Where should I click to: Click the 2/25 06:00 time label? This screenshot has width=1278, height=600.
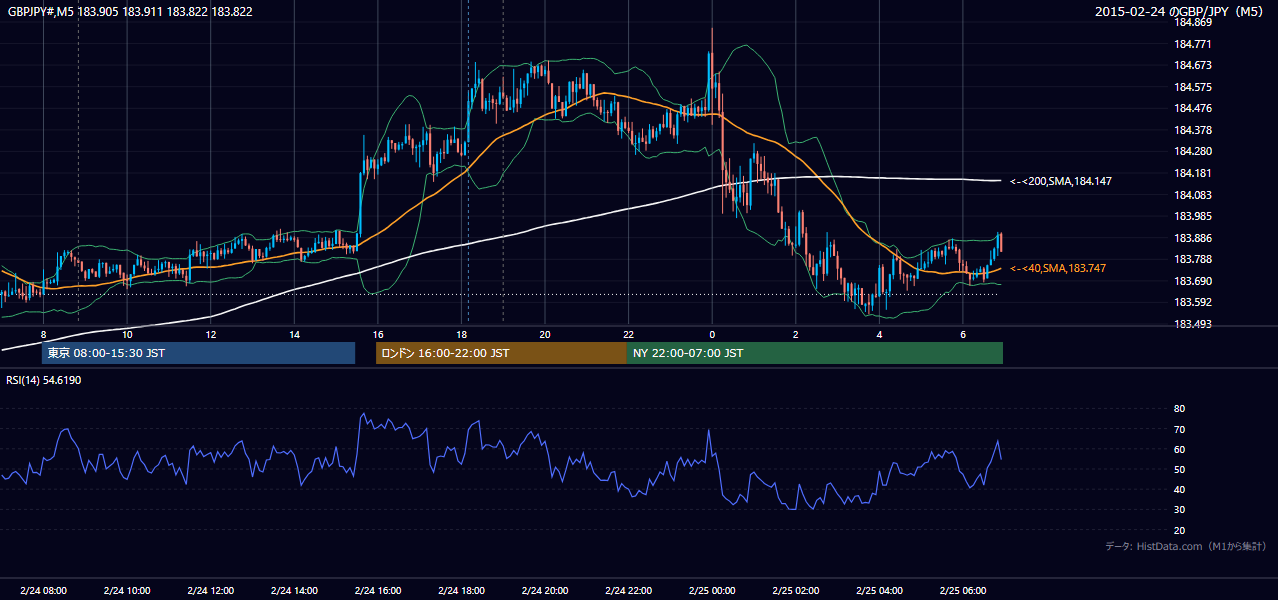click(x=962, y=590)
